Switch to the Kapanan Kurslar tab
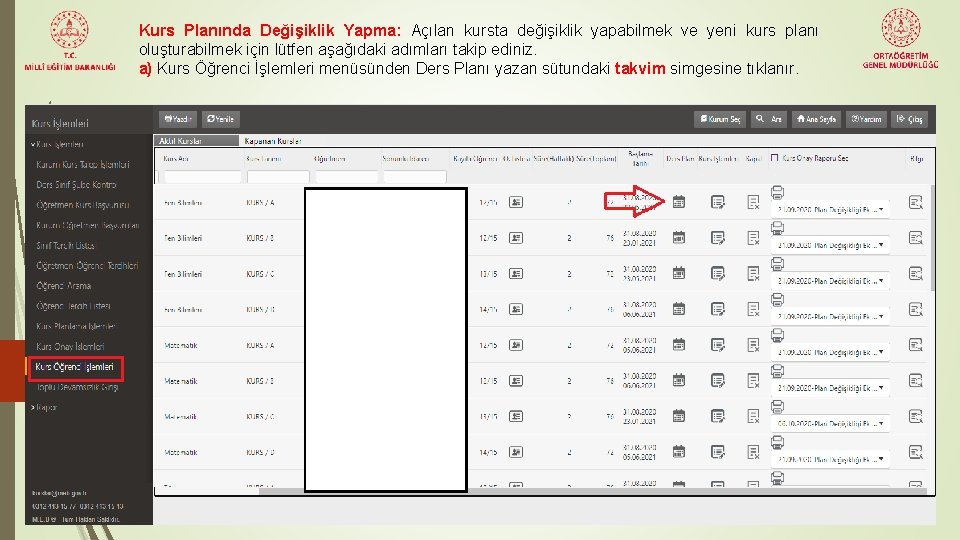Viewport: 960px width, 540px height. click(x=272, y=141)
